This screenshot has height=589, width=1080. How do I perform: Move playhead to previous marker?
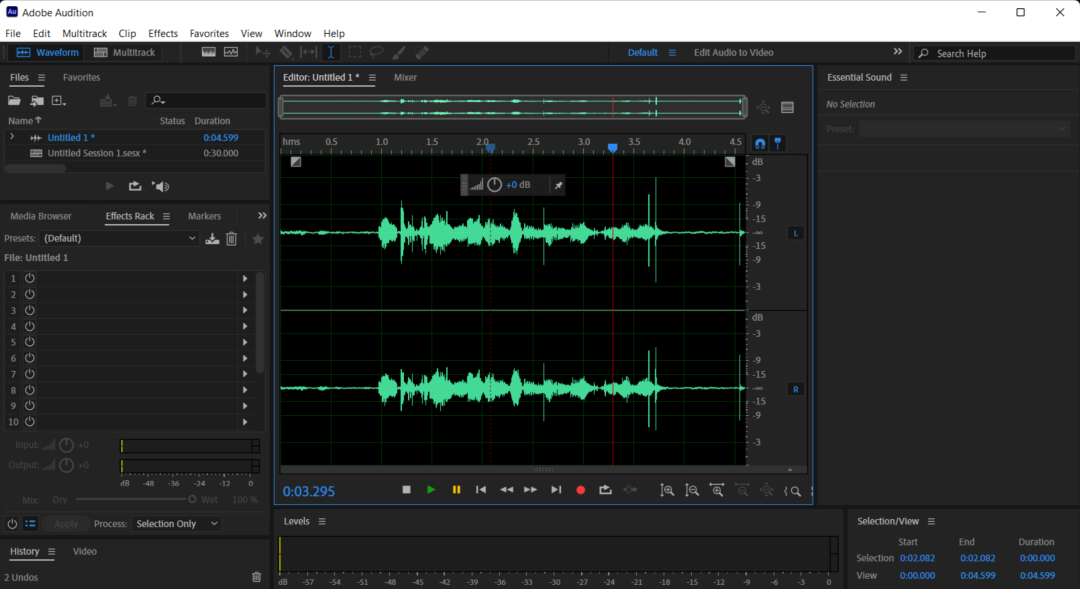481,490
